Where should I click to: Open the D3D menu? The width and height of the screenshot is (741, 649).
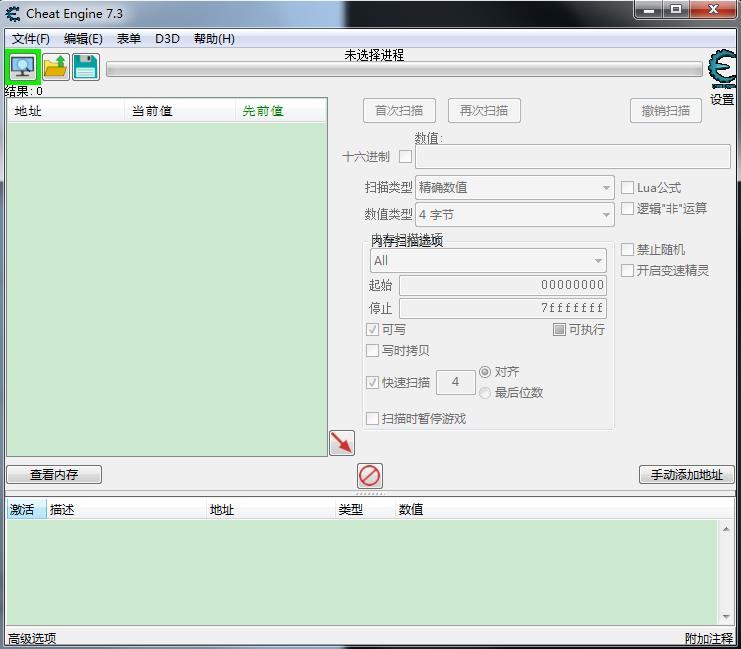pyautogui.click(x=167, y=39)
